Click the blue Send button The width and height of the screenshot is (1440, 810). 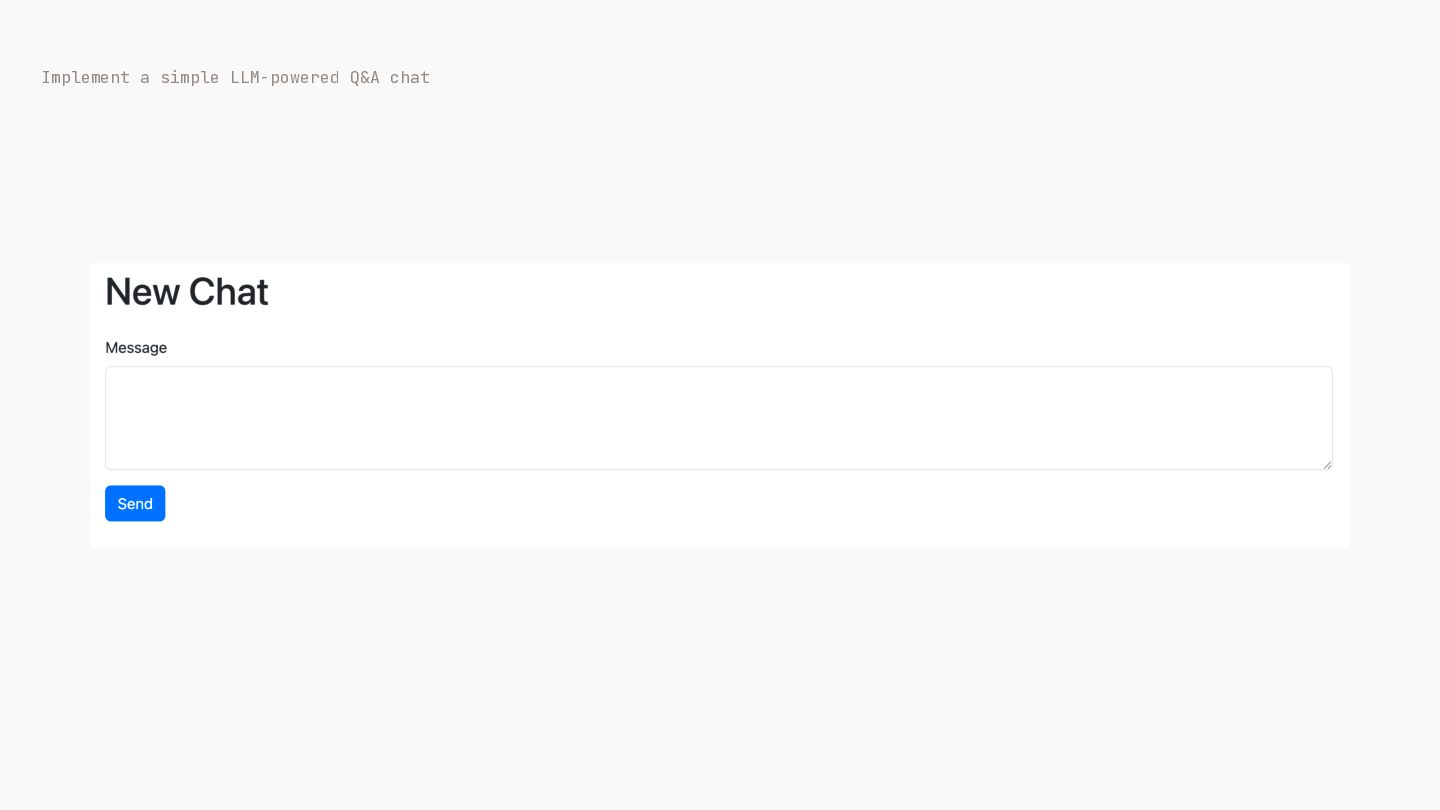click(135, 503)
